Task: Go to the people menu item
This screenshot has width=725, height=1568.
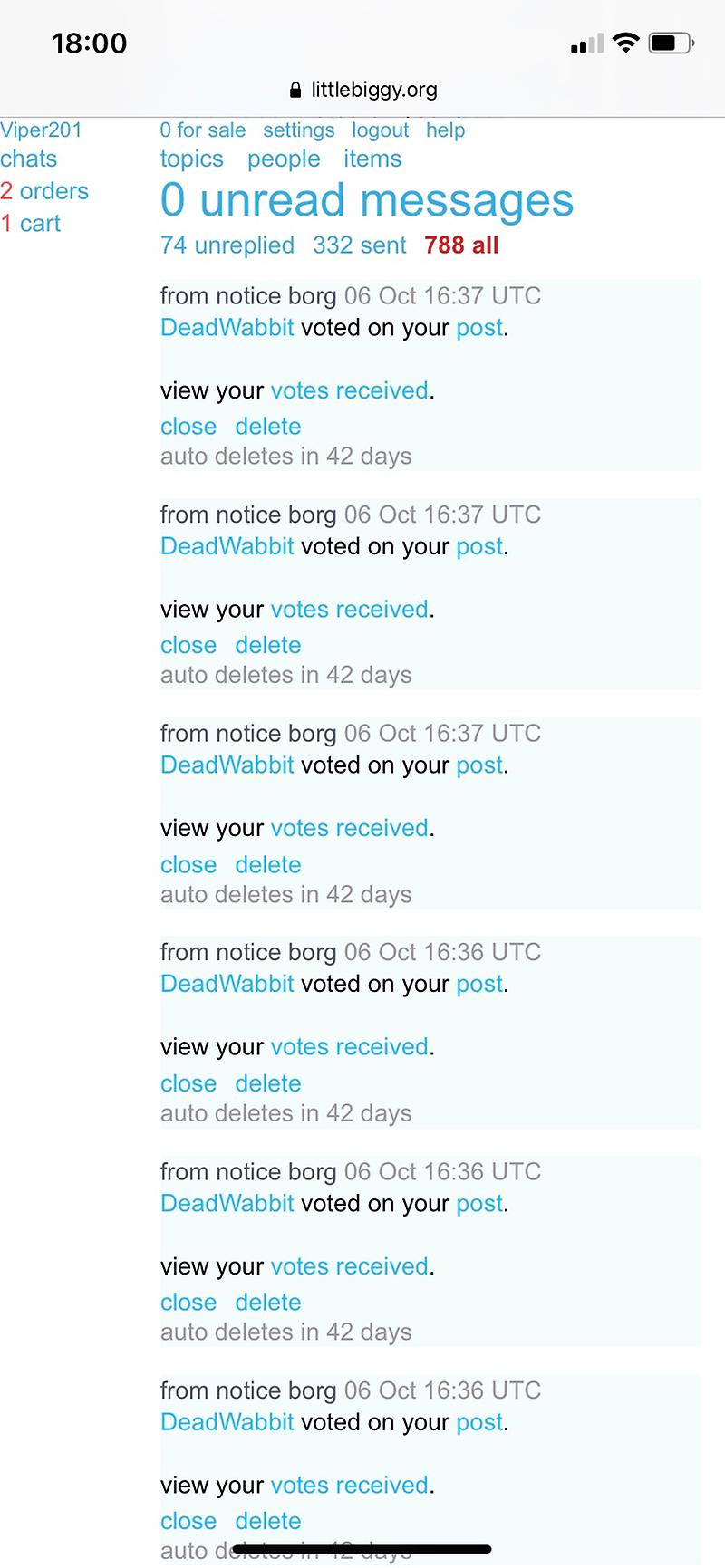Action: click(x=284, y=159)
